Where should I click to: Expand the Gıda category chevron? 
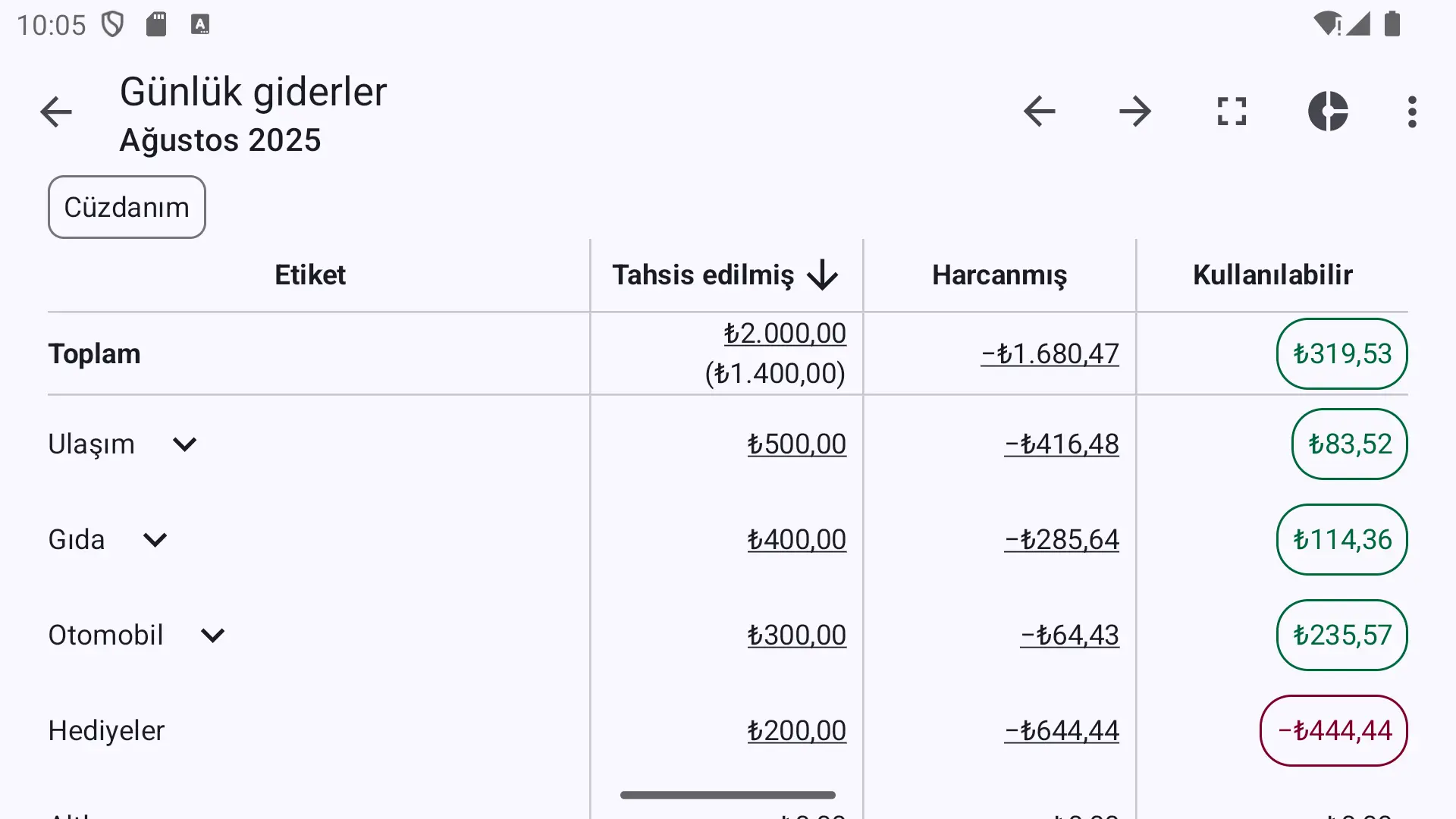coord(155,540)
